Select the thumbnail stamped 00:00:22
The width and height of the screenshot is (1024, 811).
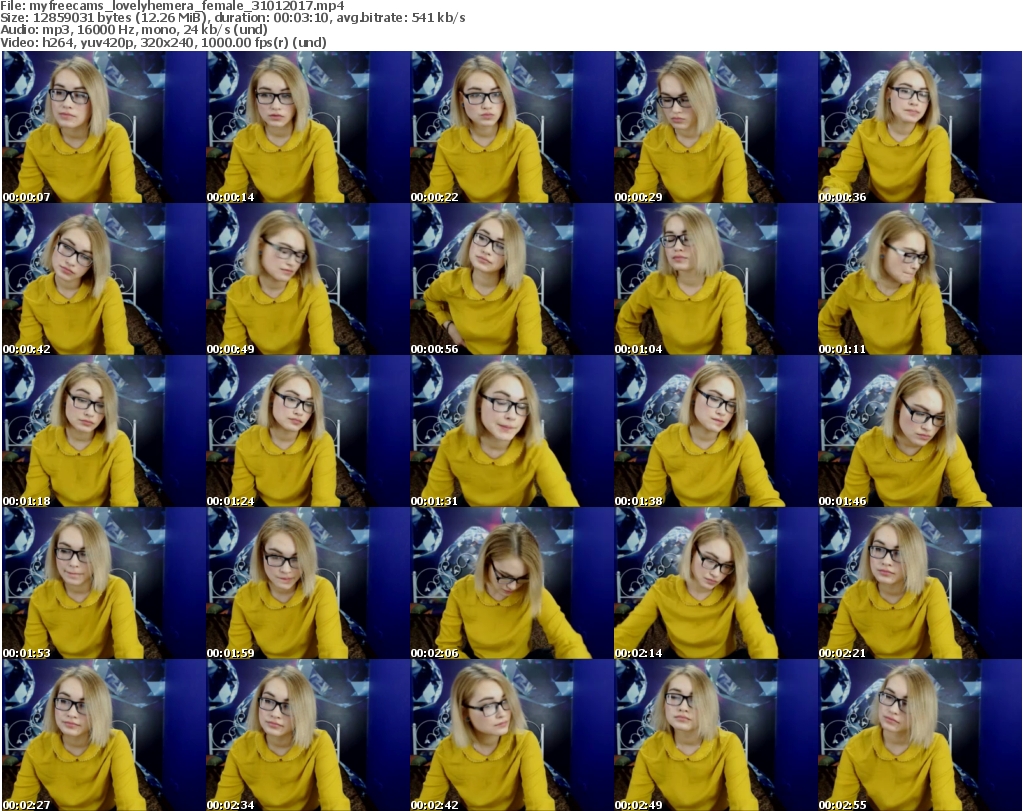512,127
